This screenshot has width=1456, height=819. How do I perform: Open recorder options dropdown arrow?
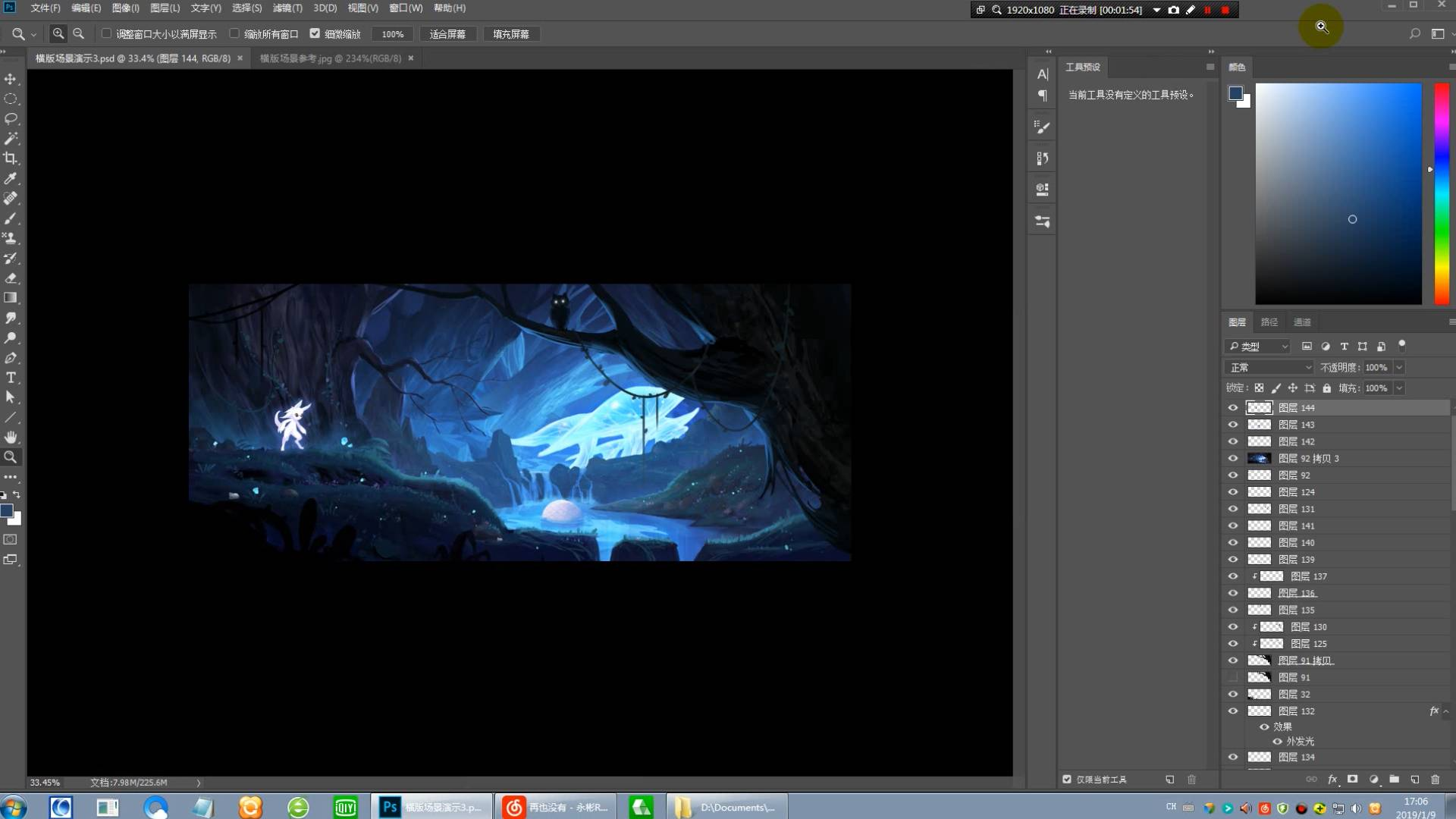pos(1156,10)
